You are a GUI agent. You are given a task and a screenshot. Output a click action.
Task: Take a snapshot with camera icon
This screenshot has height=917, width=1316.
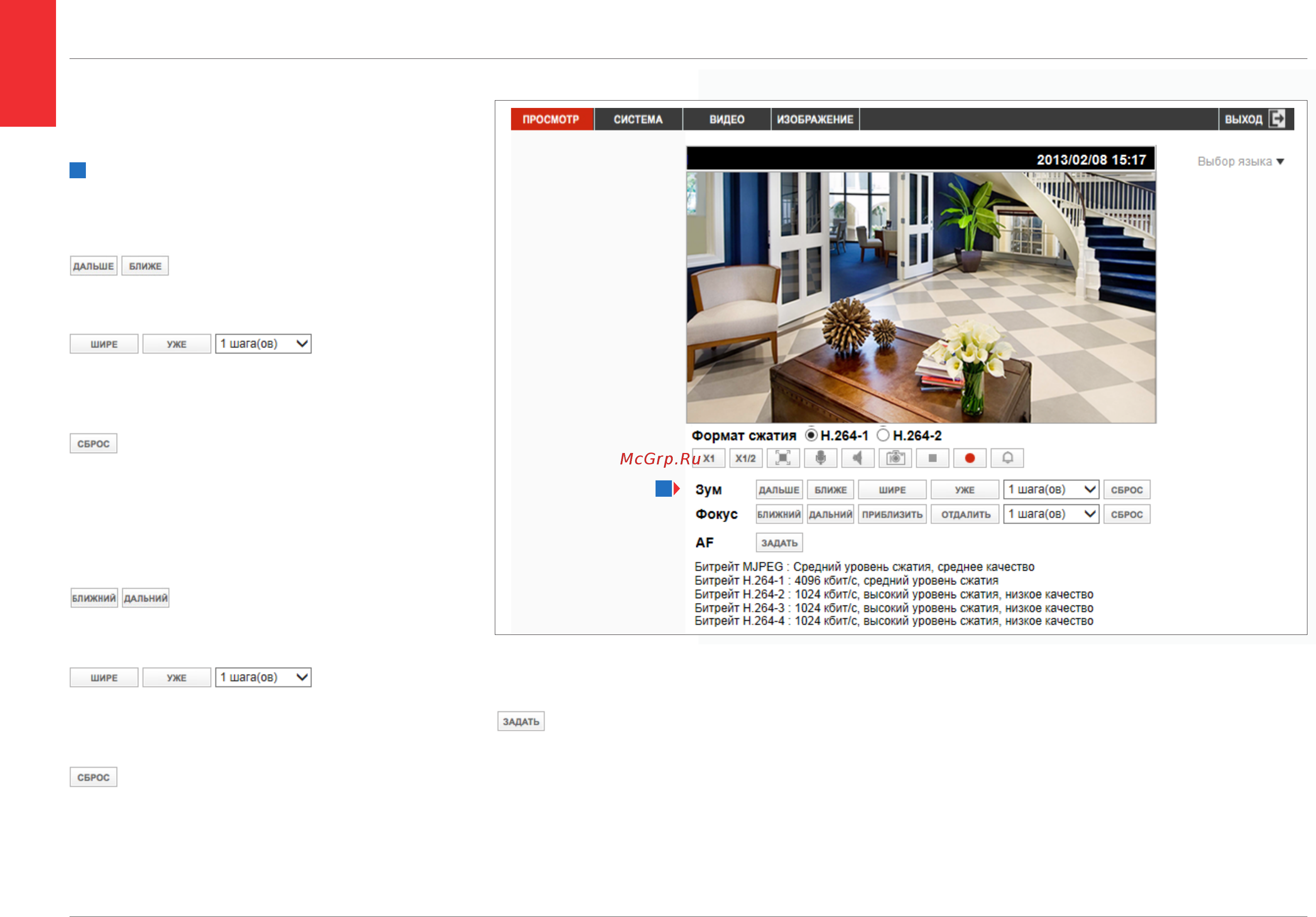click(x=895, y=458)
